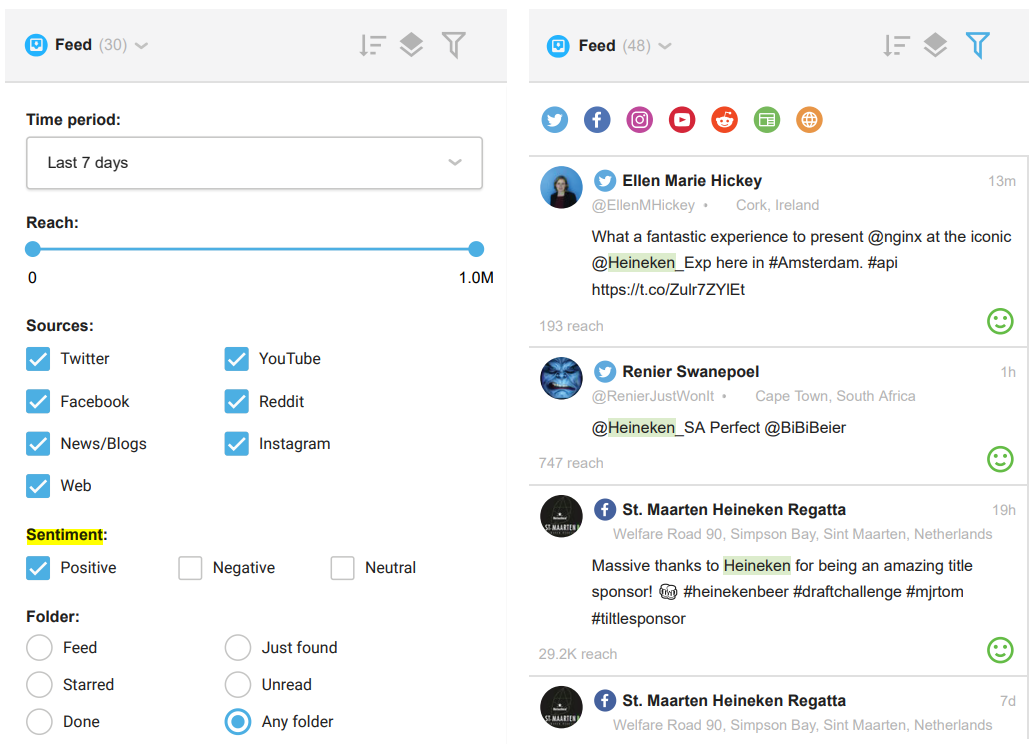Open the sort options icon in the left Feed panel
Viewport: 1035px width, 744px height.
tap(372, 45)
